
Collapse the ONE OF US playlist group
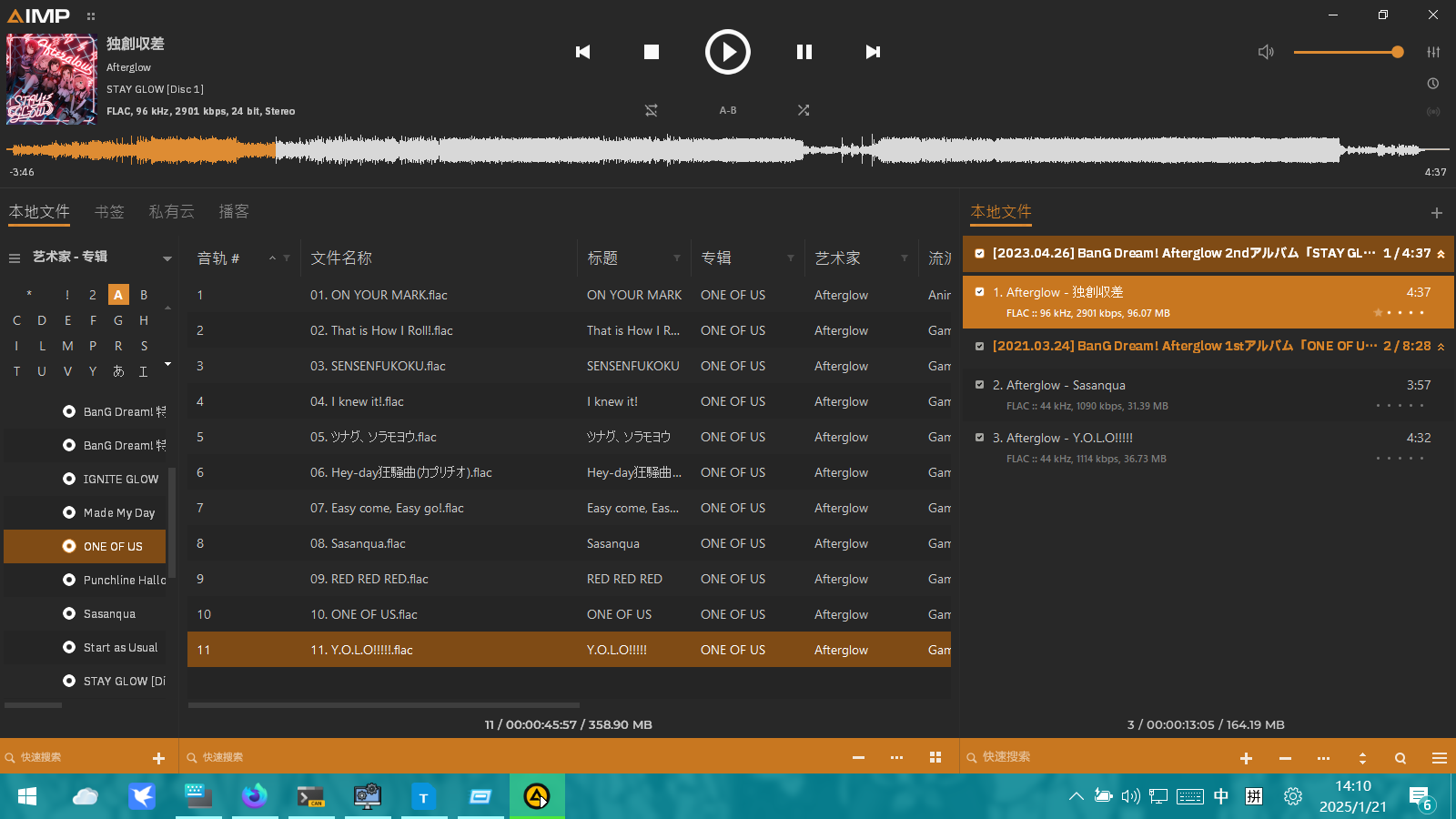pyautogui.click(x=1441, y=347)
